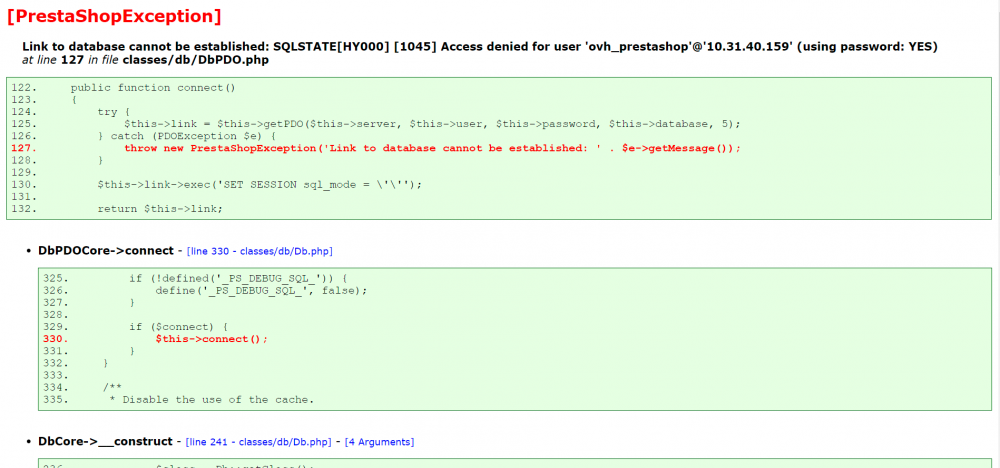Click red line 330 $this->connect();
1000x468 pixels.
click(x=212, y=339)
